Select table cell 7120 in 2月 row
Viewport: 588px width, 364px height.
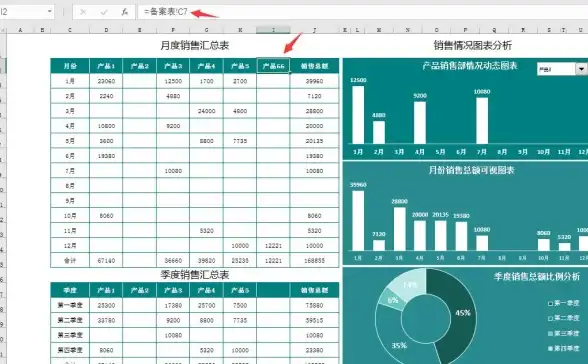click(x=314, y=96)
